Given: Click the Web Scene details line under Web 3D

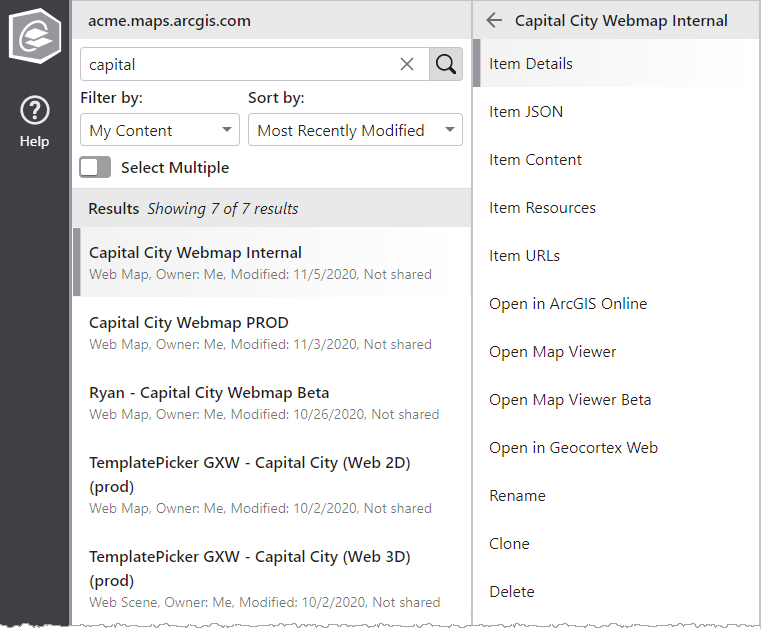Looking at the screenshot, I should [265, 602].
